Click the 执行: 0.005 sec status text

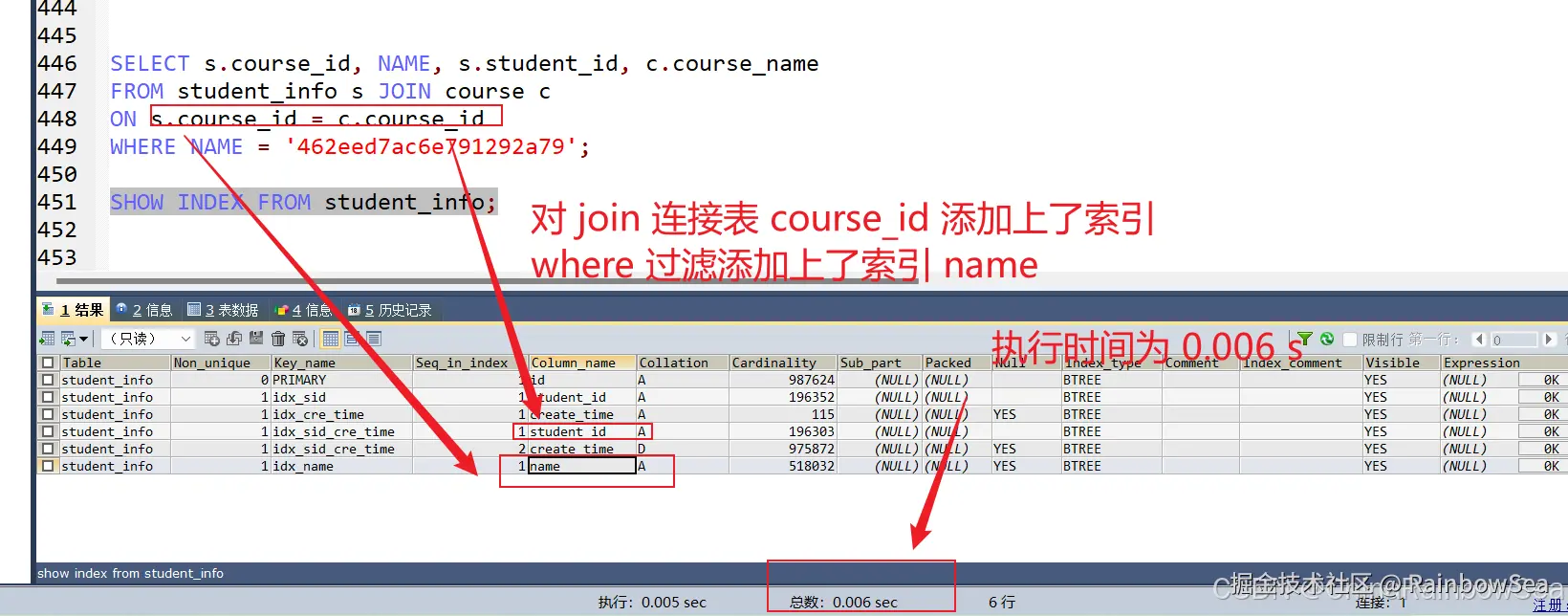(x=652, y=602)
